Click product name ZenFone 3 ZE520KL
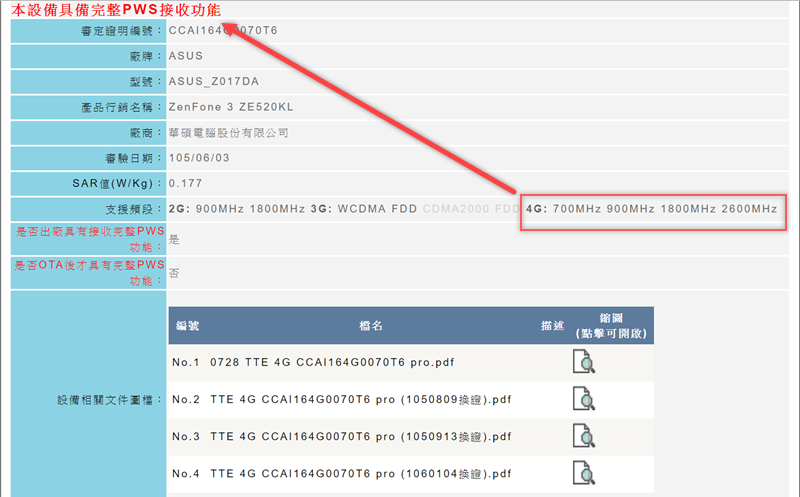The width and height of the screenshot is (800, 497). point(231,107)
